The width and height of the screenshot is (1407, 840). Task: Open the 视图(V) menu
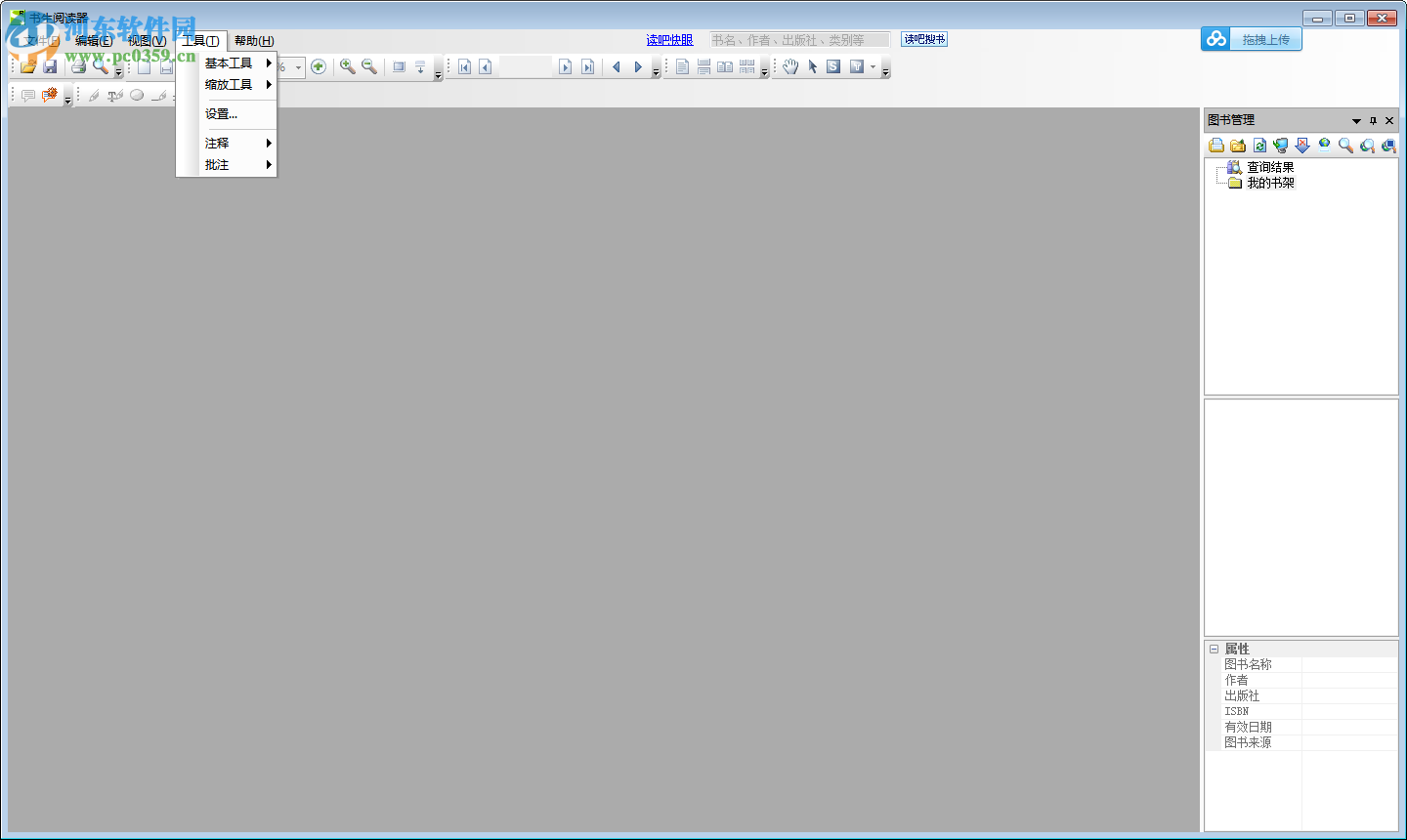click(x=147, y=40)
